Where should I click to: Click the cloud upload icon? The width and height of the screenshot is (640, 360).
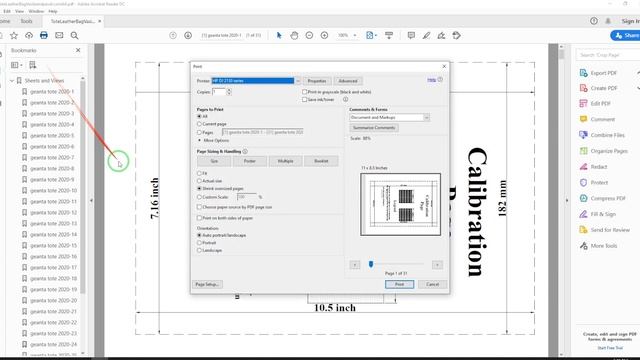click(29, 36)
